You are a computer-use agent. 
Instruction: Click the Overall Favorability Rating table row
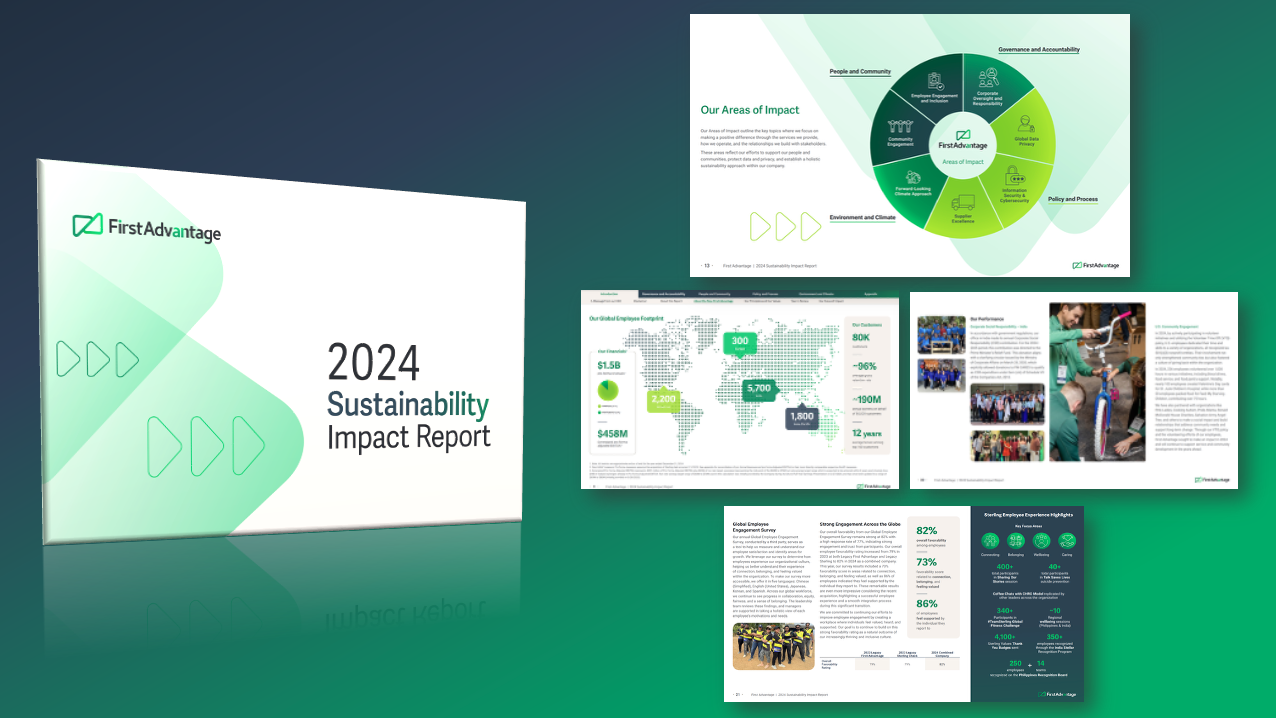click(890, 664)
